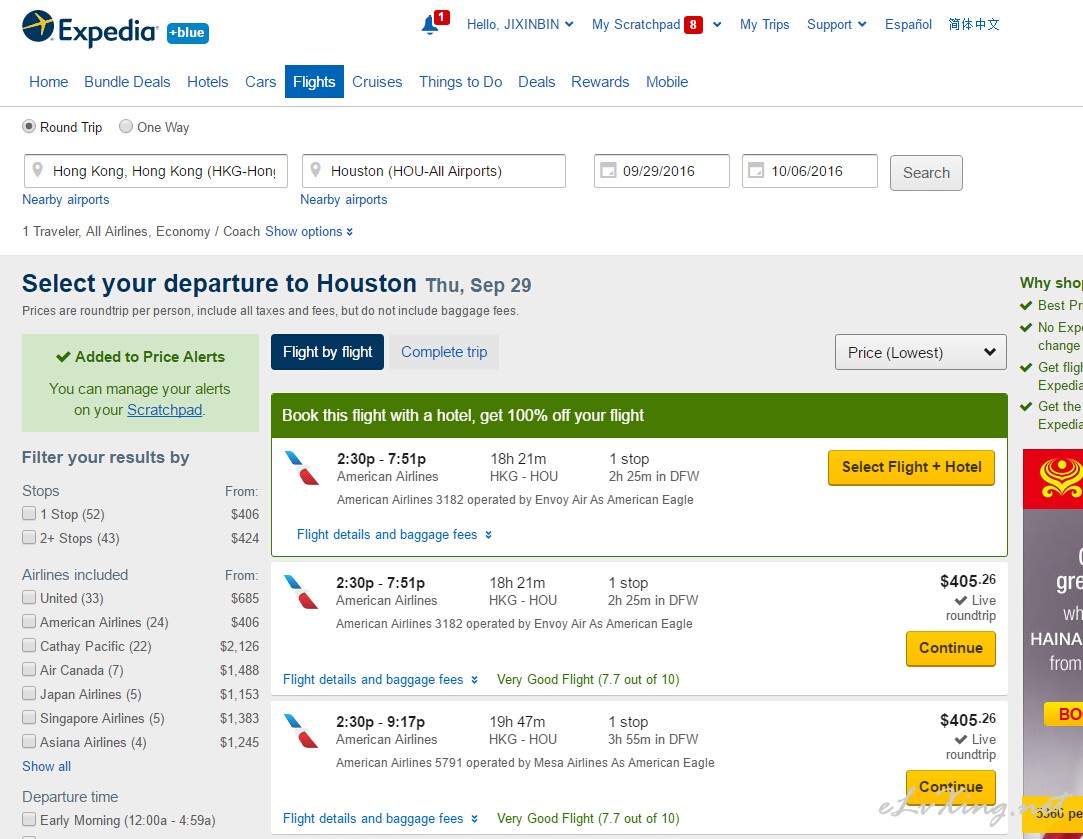Expand Show options for travelers
Screen dimensions: 1083x839
pos(309,231)
